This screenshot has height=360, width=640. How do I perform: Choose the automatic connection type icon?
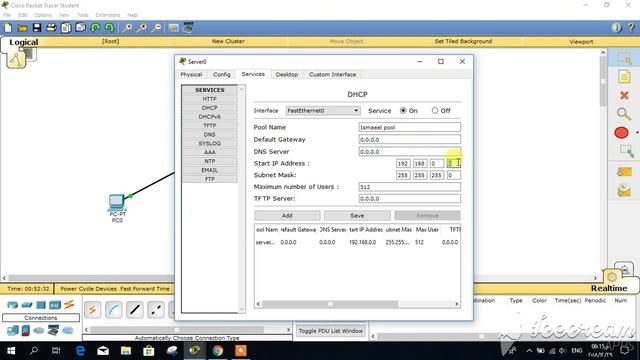[x=93, y=310]
